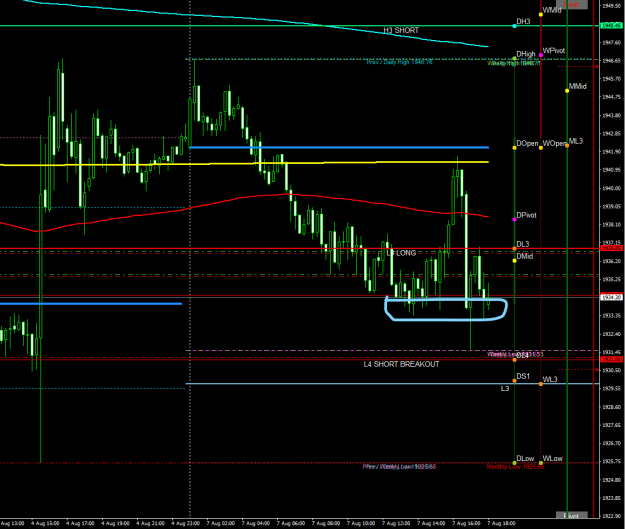Select the DOpen yellow marker
Image resolution: width=625 pixels, height=529 pixels.
514,148
